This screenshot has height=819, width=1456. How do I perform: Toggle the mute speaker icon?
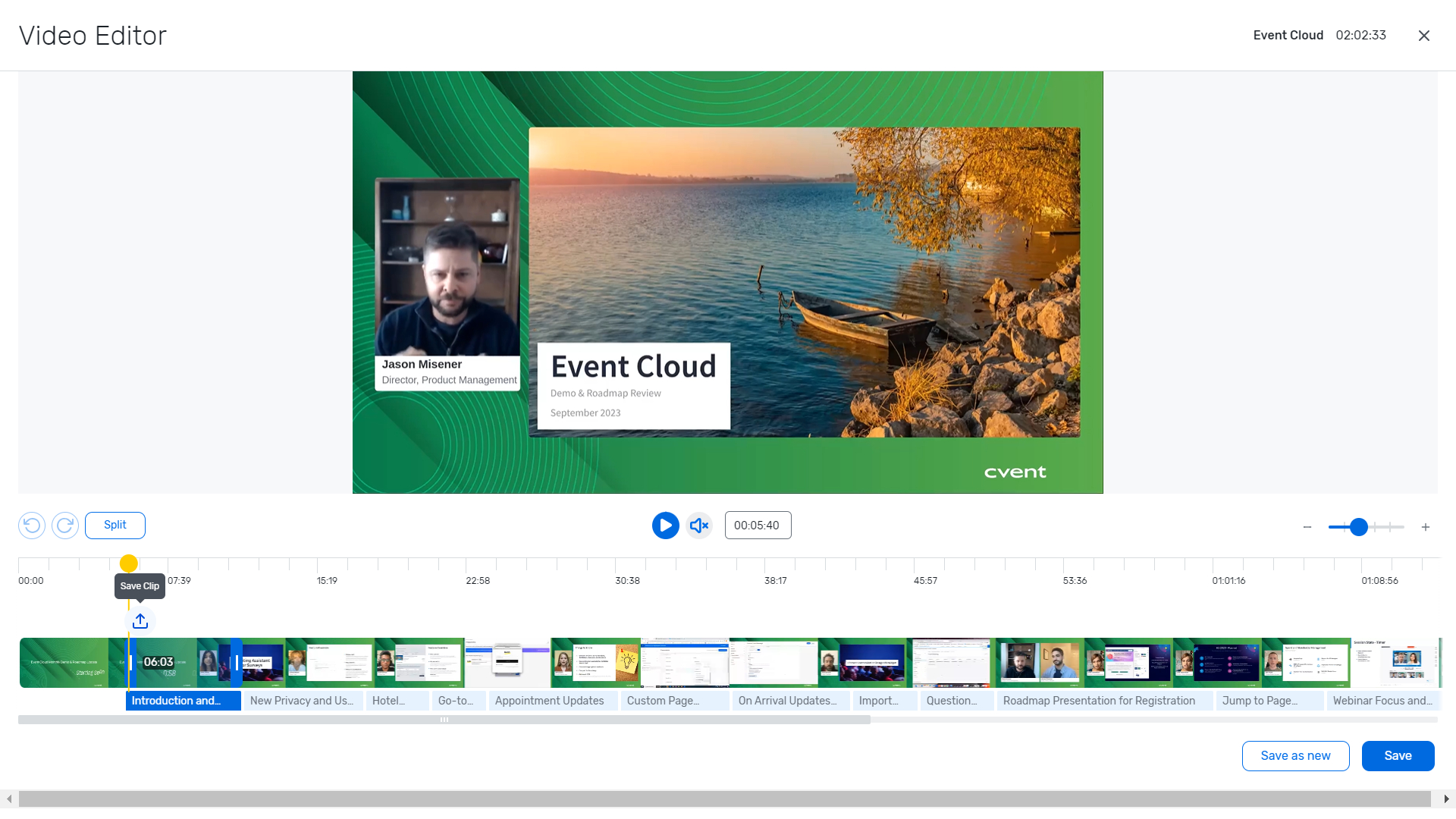tap(699, 526)
